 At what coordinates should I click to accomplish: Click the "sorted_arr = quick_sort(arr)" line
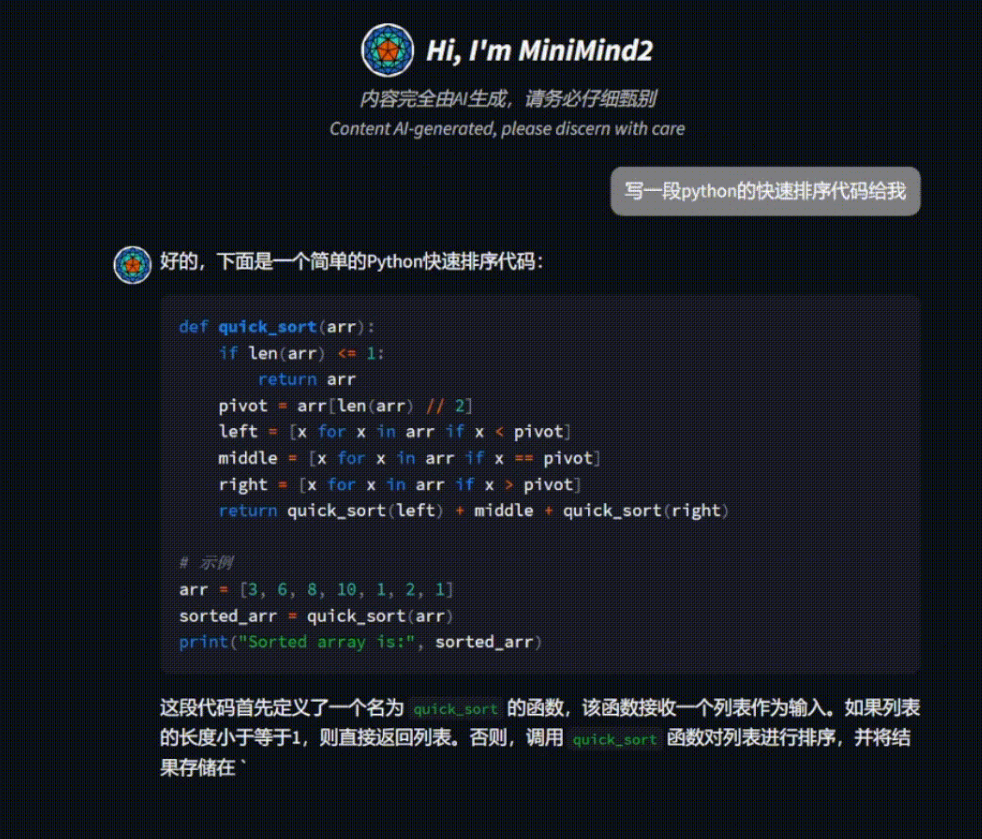click(316, 615)
